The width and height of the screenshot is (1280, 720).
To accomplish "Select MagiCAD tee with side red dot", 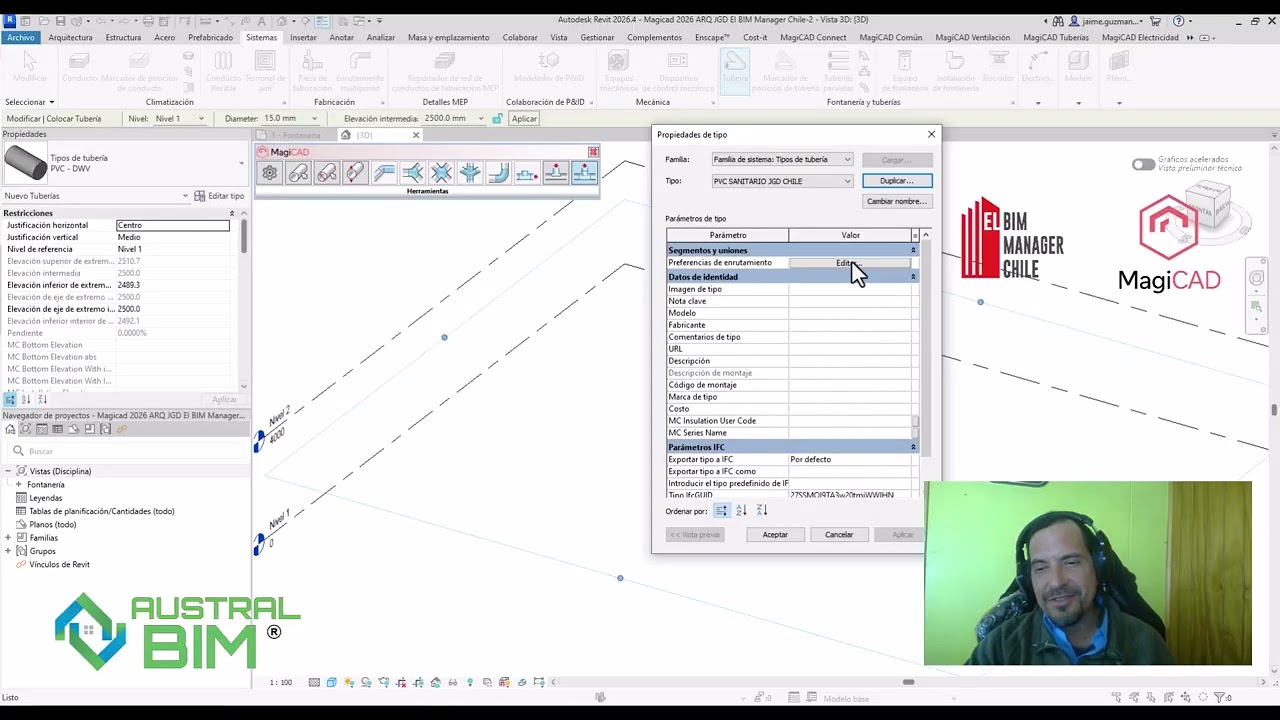I will 527,173.
